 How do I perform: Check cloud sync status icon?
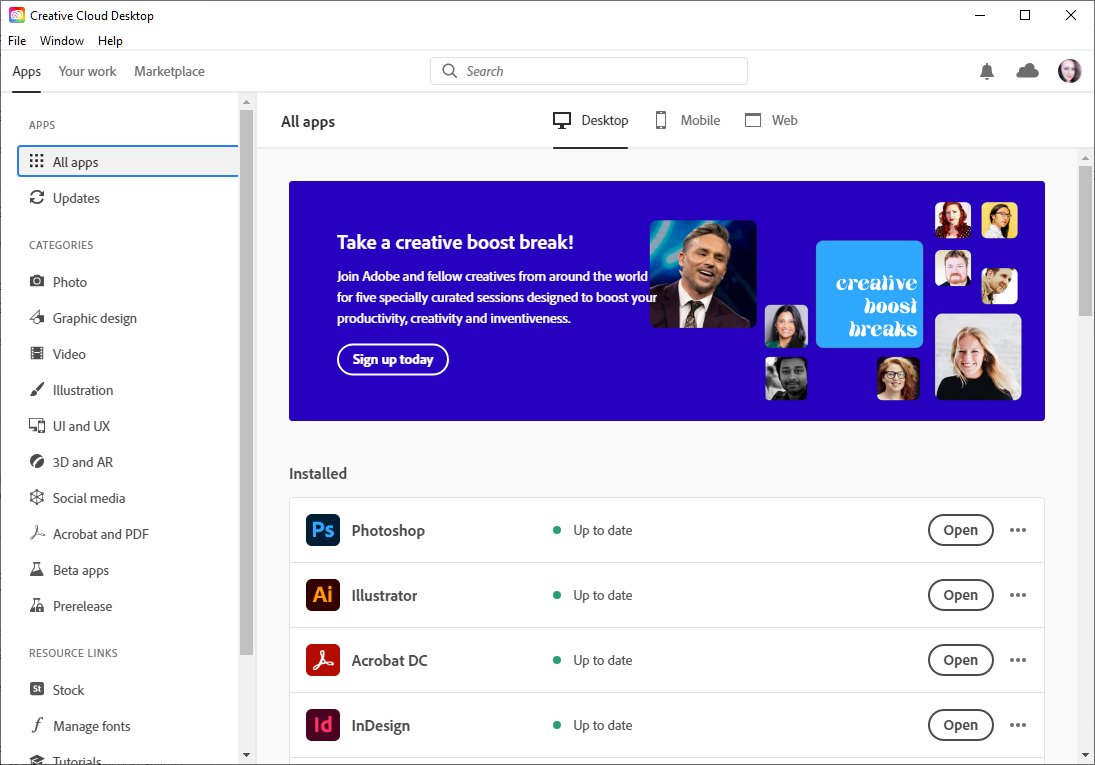click(1027, 71)
